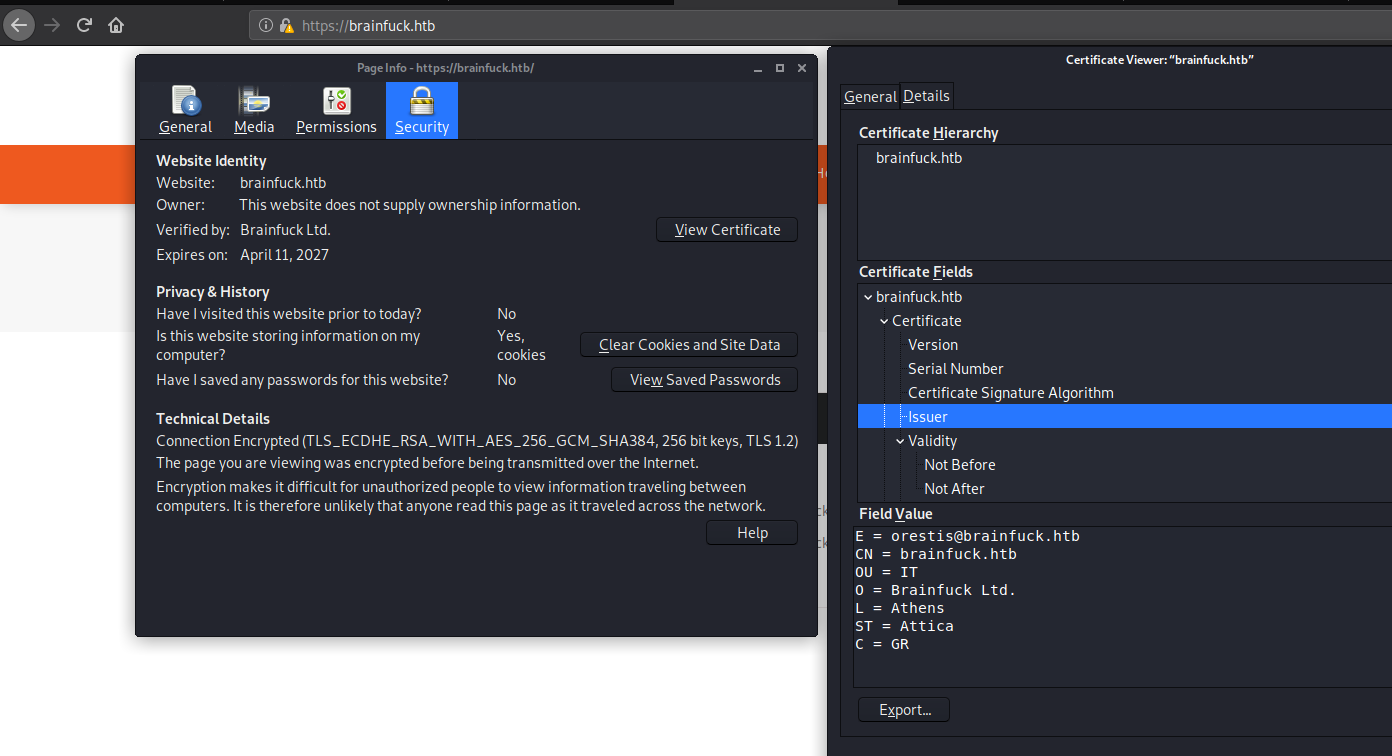The image size is (1392, 756).
Task: Select brainfuck.htb in Certificate Hierarchy
Action: tap(919, 158)
